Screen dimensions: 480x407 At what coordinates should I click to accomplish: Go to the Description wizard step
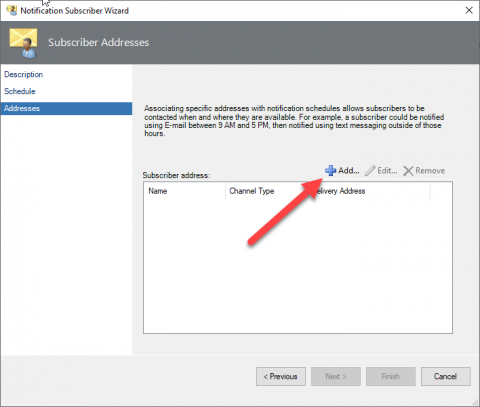tap(23, 74)
